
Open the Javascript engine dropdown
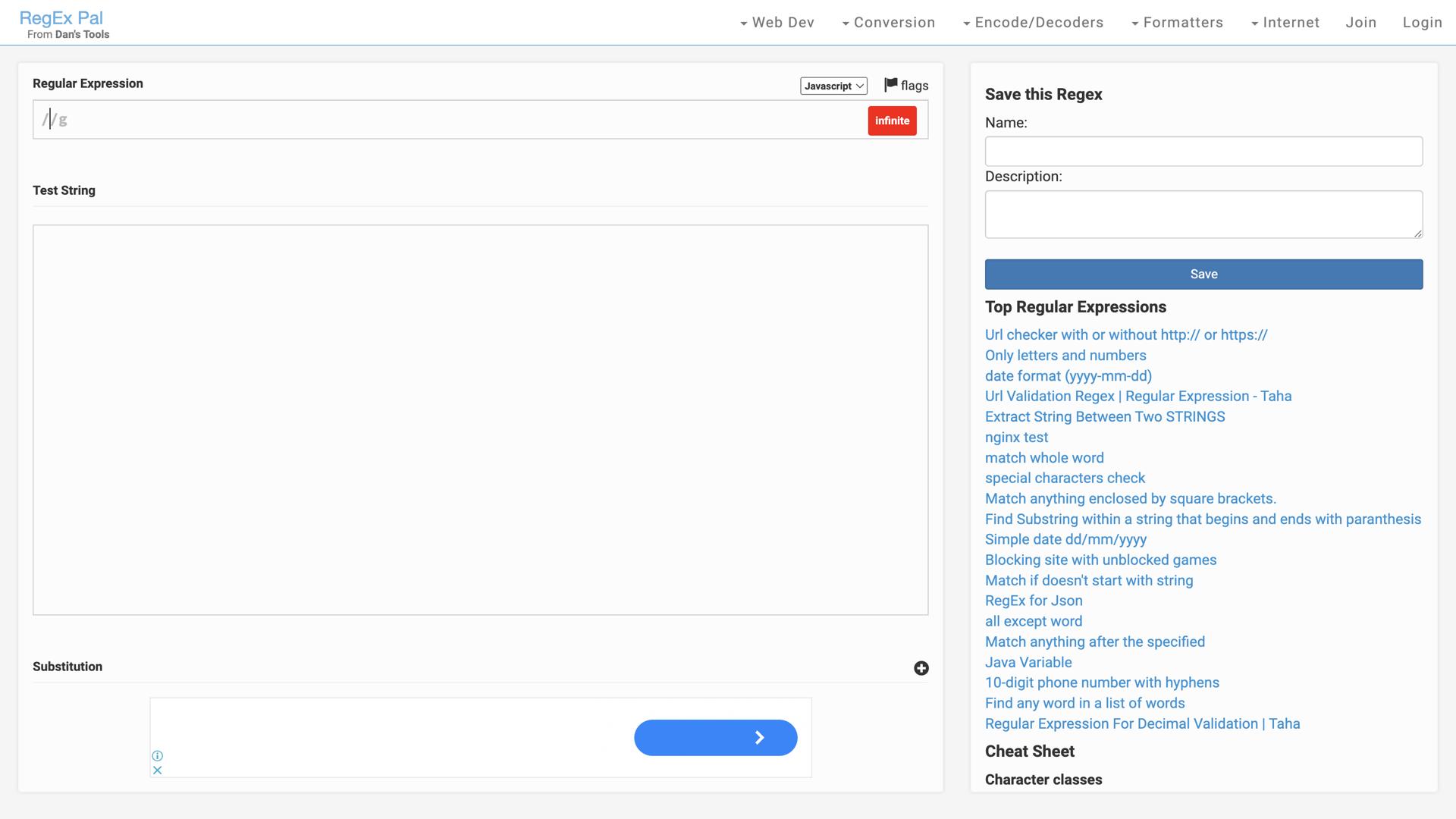click(833, 86)
